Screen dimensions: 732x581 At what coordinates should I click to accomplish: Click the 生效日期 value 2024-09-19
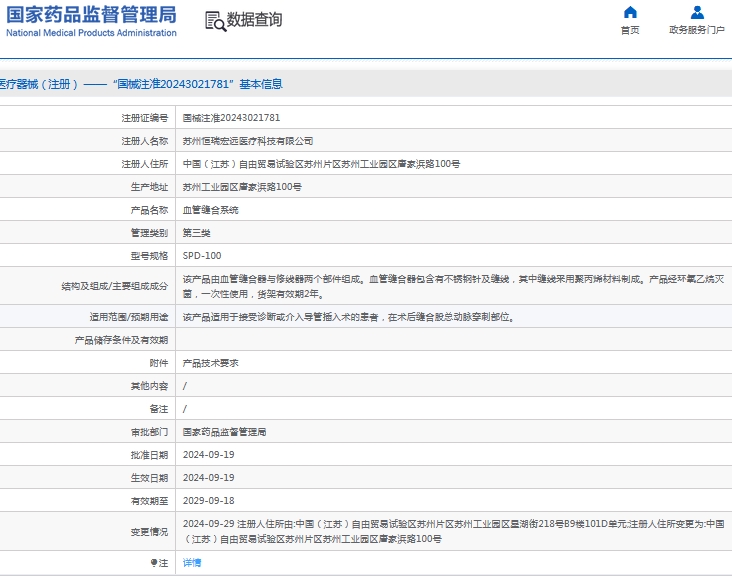(x=209, y=477)
